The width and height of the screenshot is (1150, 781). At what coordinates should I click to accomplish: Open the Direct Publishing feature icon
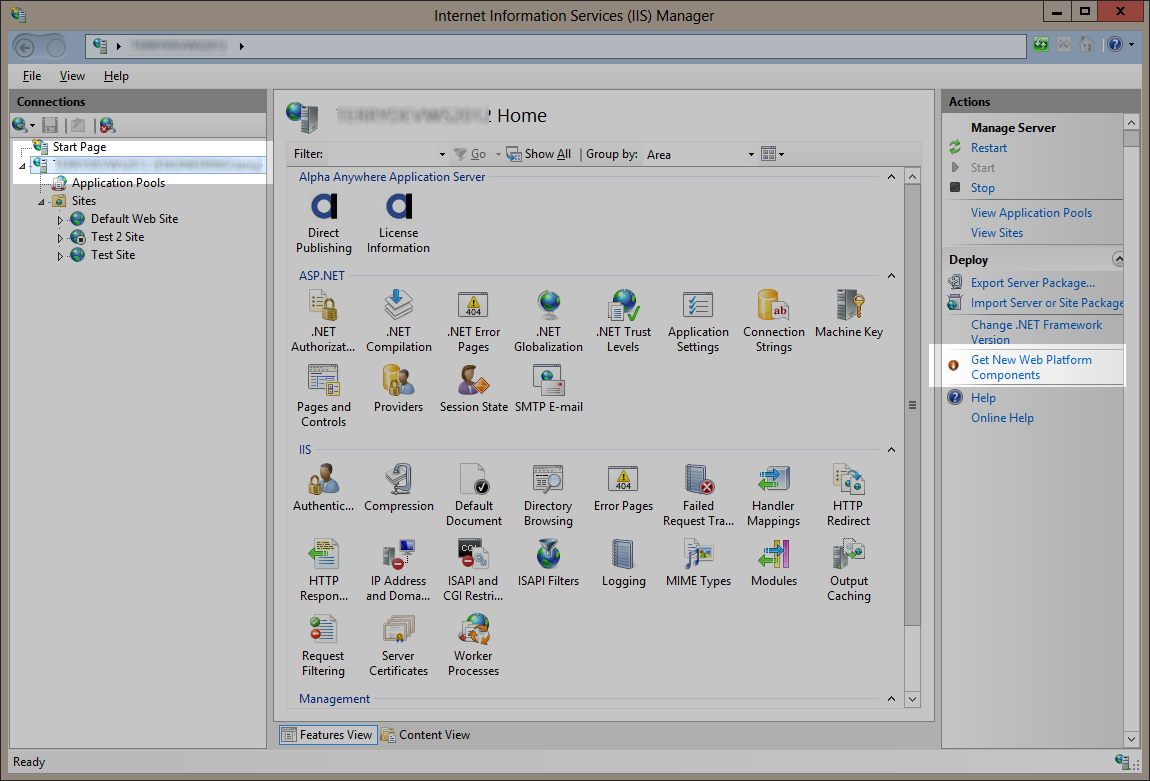pos(323,222)
